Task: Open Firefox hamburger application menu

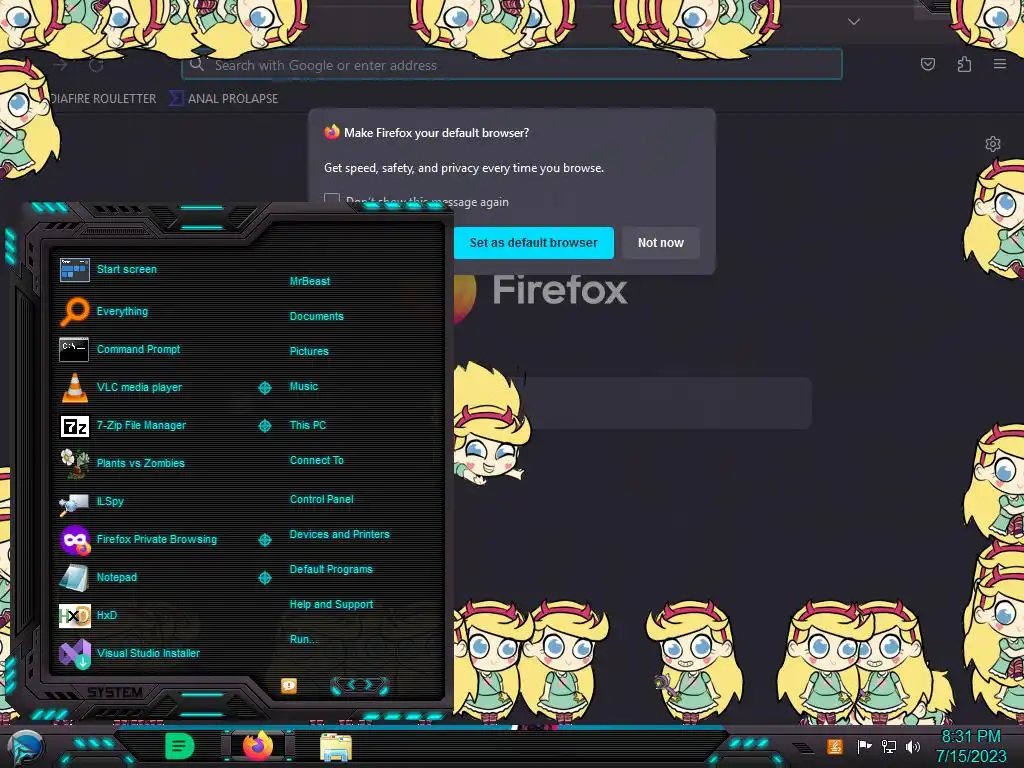Action: [x=1000, y=64]
